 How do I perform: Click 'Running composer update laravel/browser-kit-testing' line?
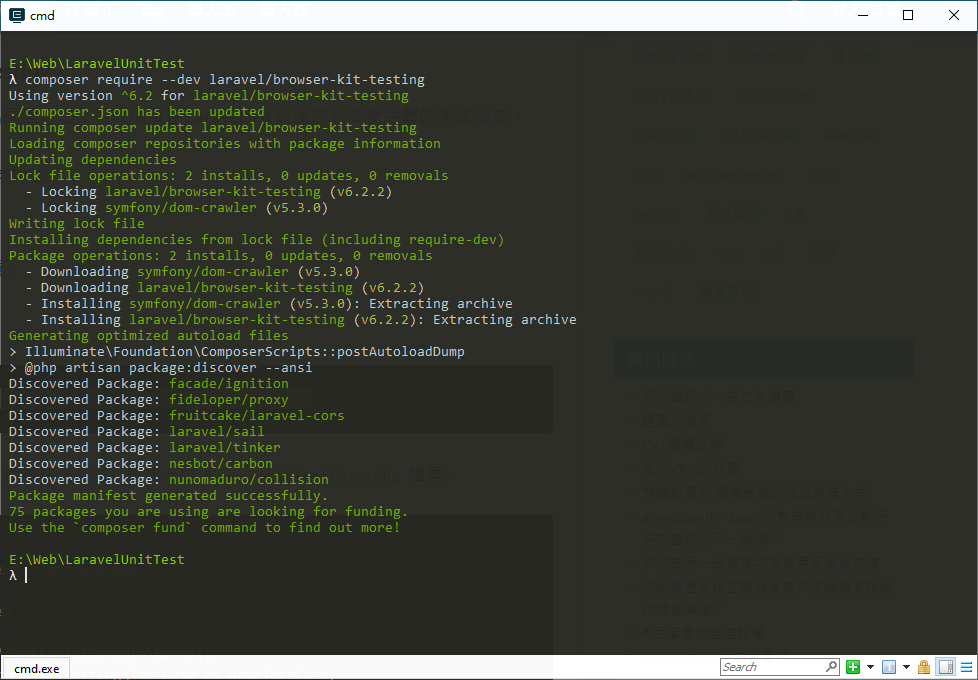213,128
